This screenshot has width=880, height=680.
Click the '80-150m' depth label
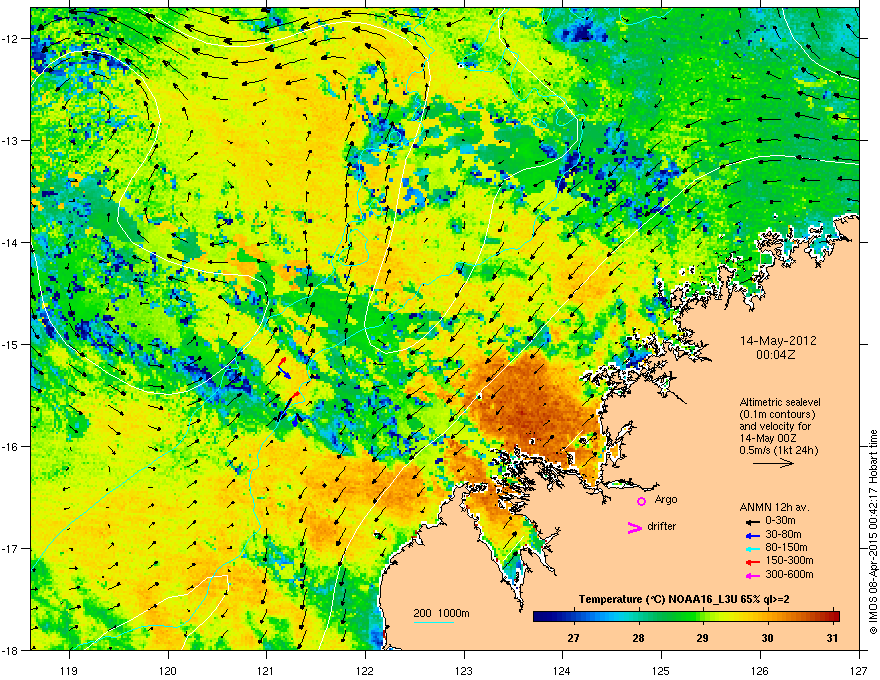click(x=786, y=547)
